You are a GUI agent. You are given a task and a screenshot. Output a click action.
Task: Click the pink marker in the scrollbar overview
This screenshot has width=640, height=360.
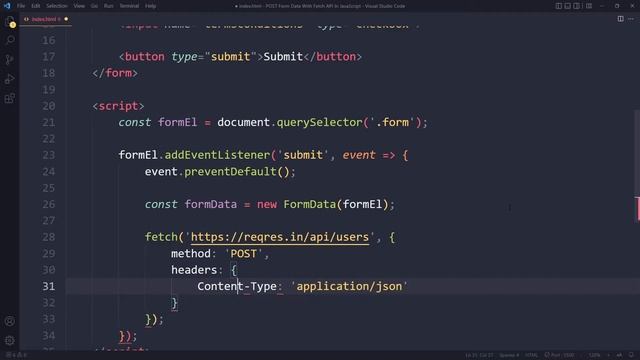638,208
